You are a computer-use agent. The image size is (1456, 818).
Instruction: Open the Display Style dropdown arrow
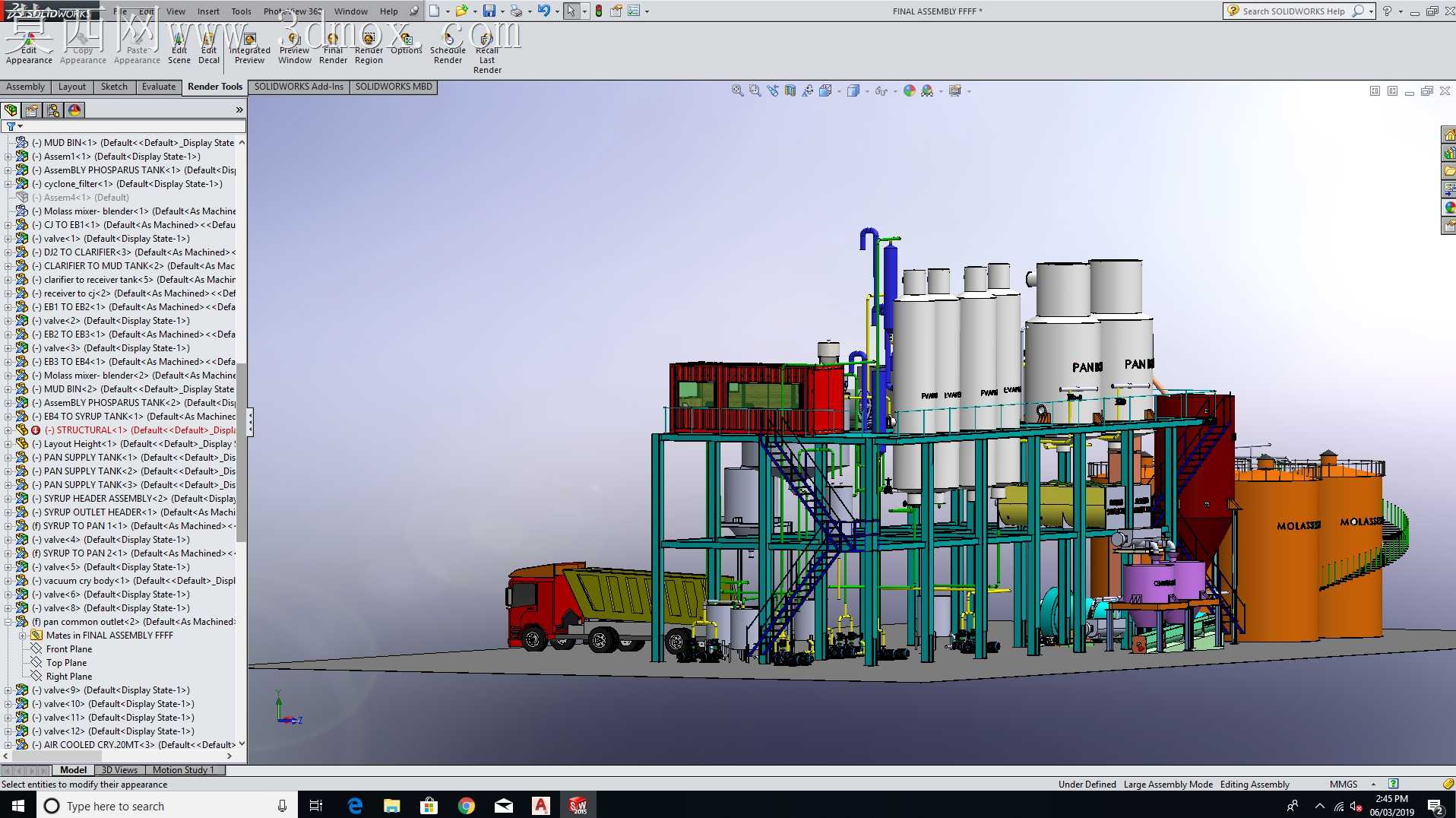[867, 91]
